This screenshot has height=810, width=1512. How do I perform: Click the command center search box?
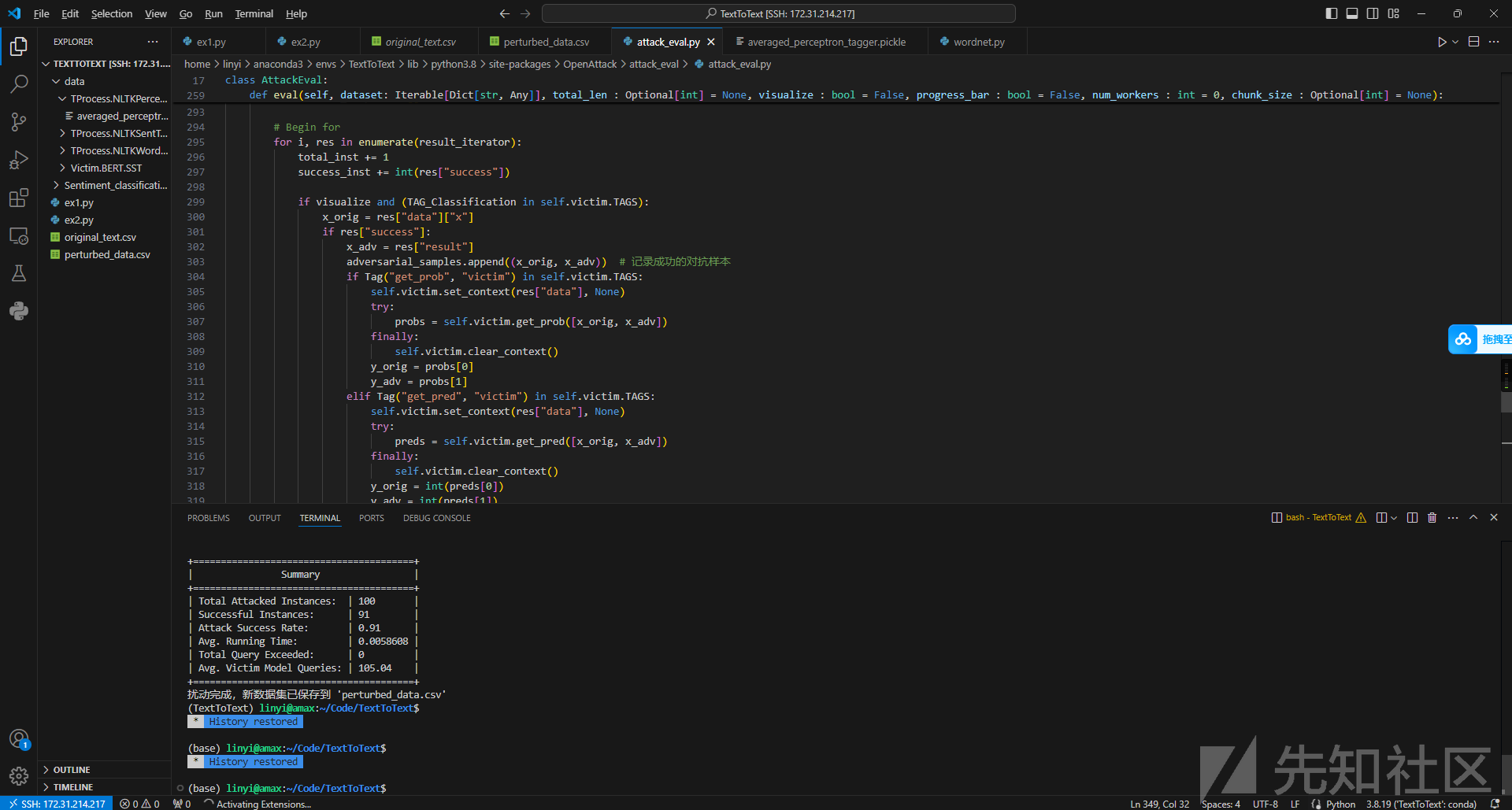(779, 13)
